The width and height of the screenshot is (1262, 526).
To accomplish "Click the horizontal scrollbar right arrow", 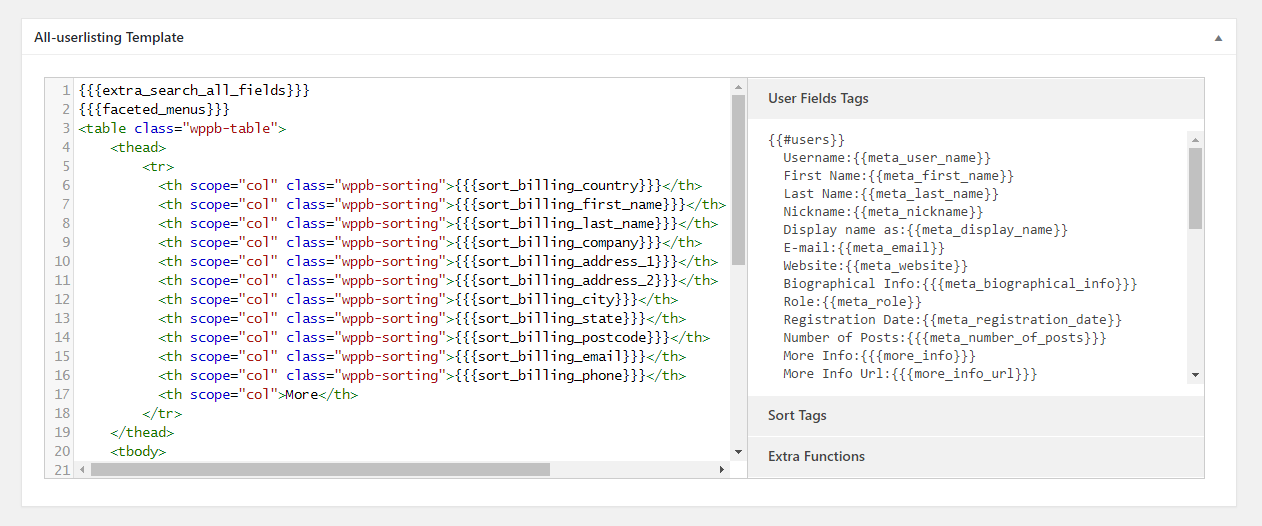I will point(722,469).
